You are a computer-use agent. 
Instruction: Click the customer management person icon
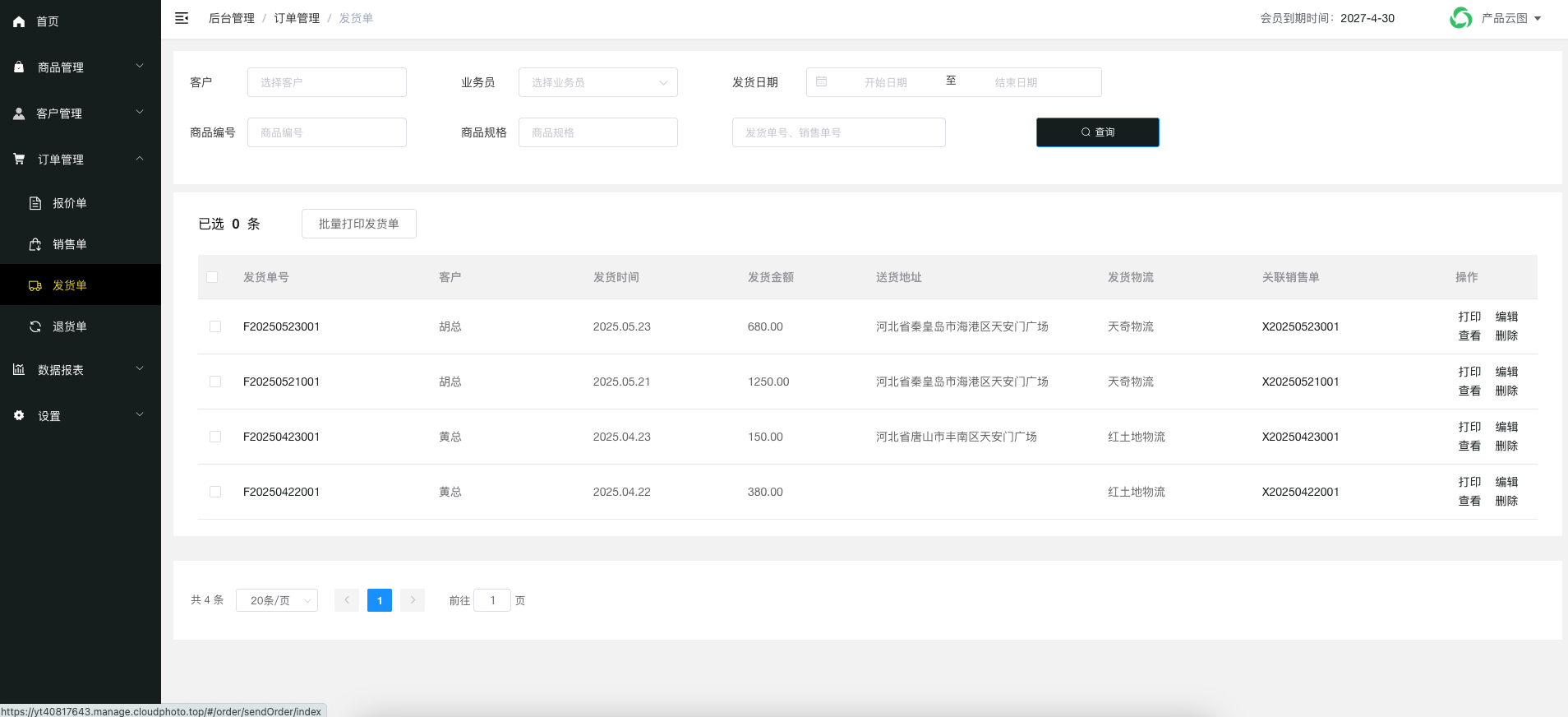[19, 113]
